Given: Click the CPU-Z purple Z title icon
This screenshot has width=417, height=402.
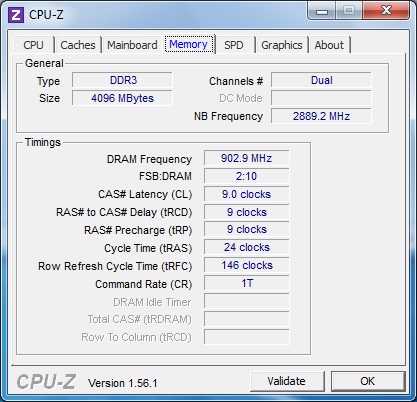Looking at the screenshot, I should (16, 15).
